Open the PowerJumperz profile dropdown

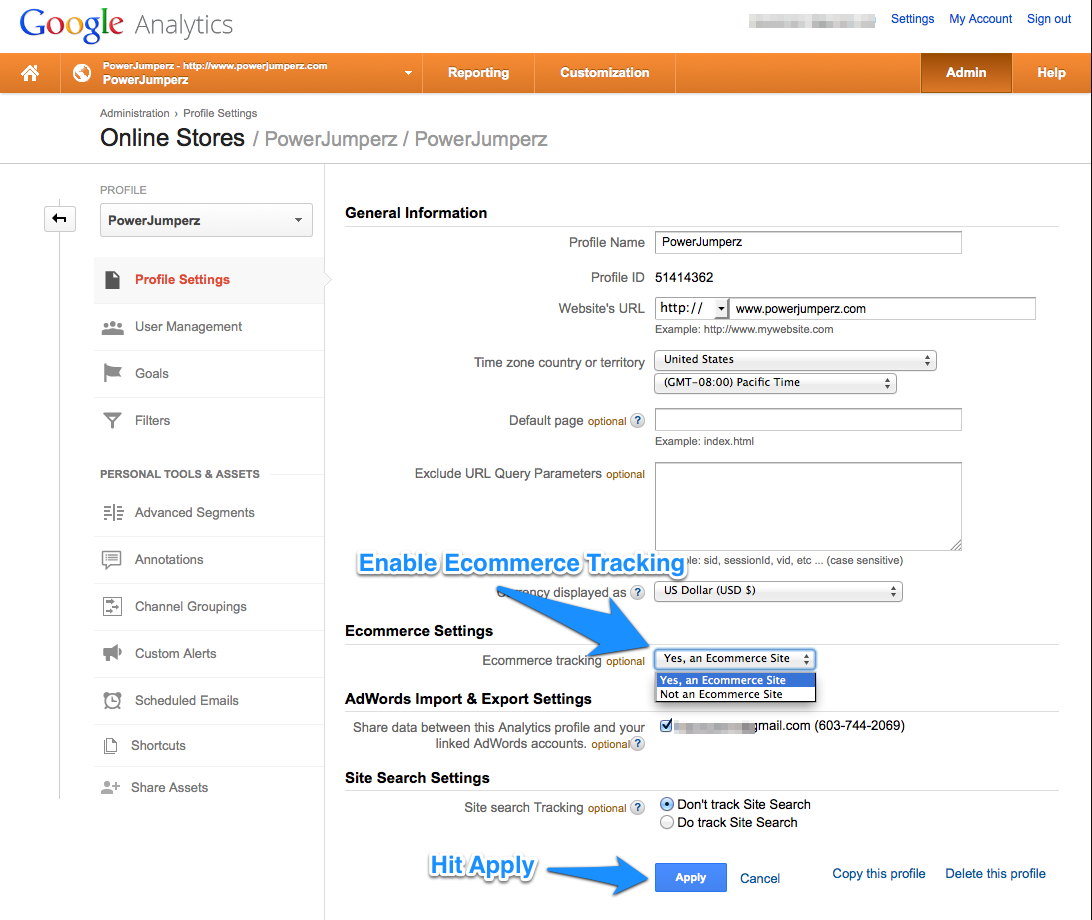tap(206, 220)
